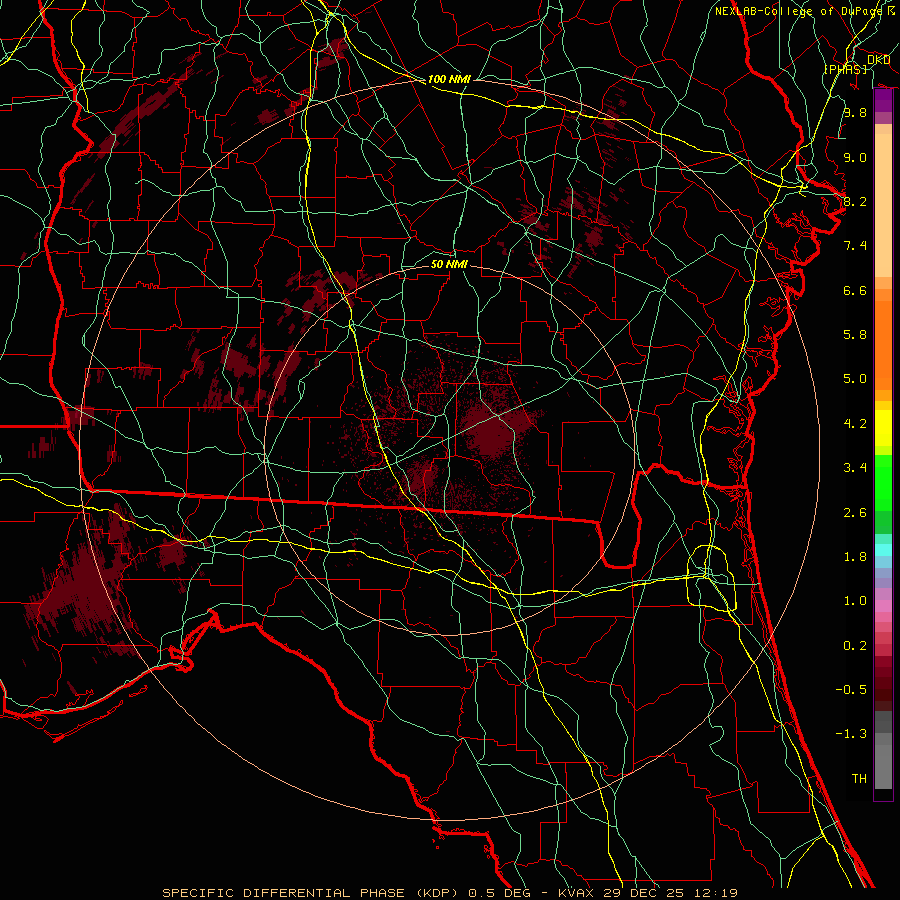Click the 8.2 value on the scale
The height and width of the screenshot is (900, 900).
point(855,201)
